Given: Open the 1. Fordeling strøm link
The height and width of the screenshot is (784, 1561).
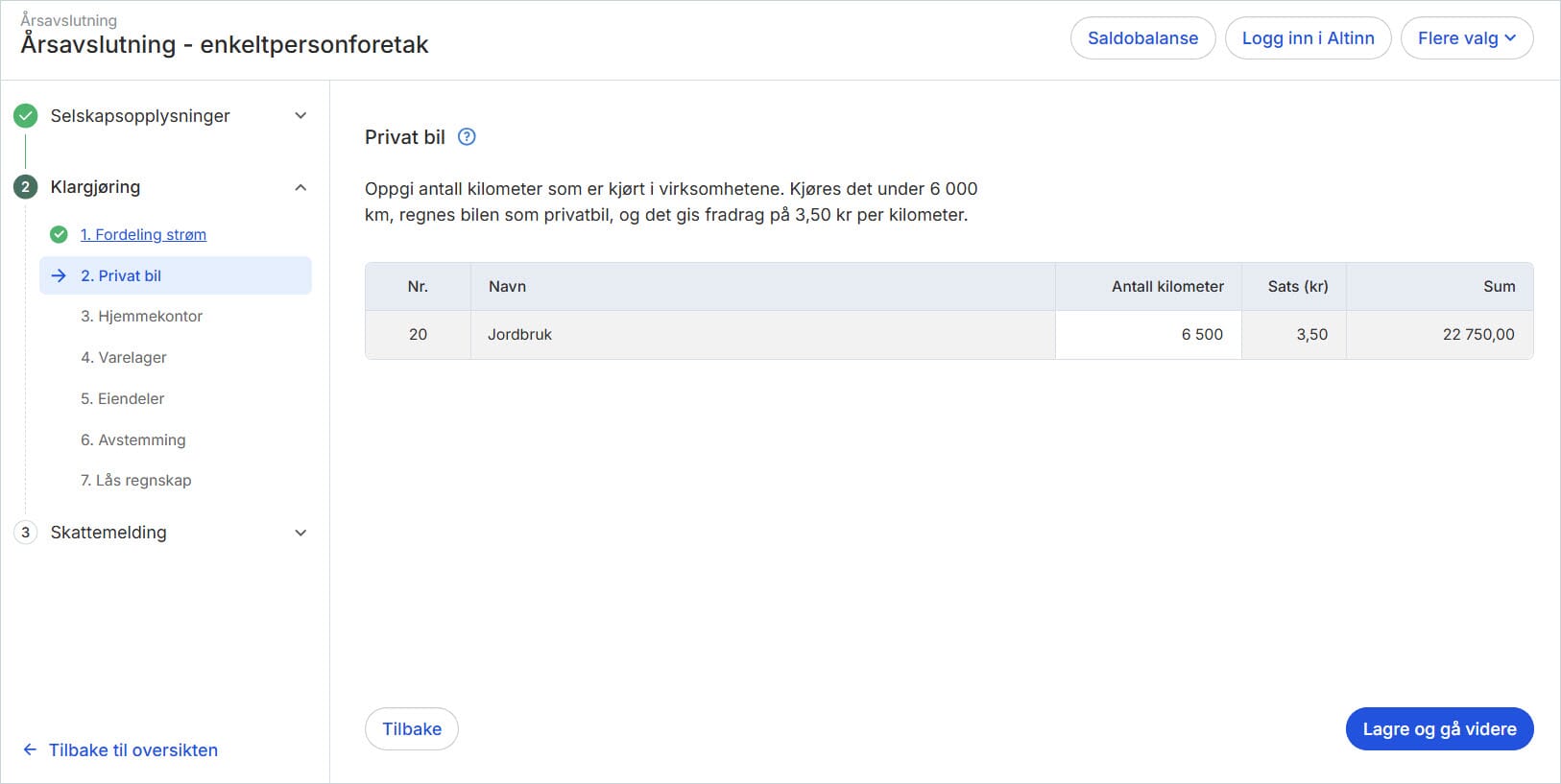Looking at the screenshot, I should click(x=143, y=235).
